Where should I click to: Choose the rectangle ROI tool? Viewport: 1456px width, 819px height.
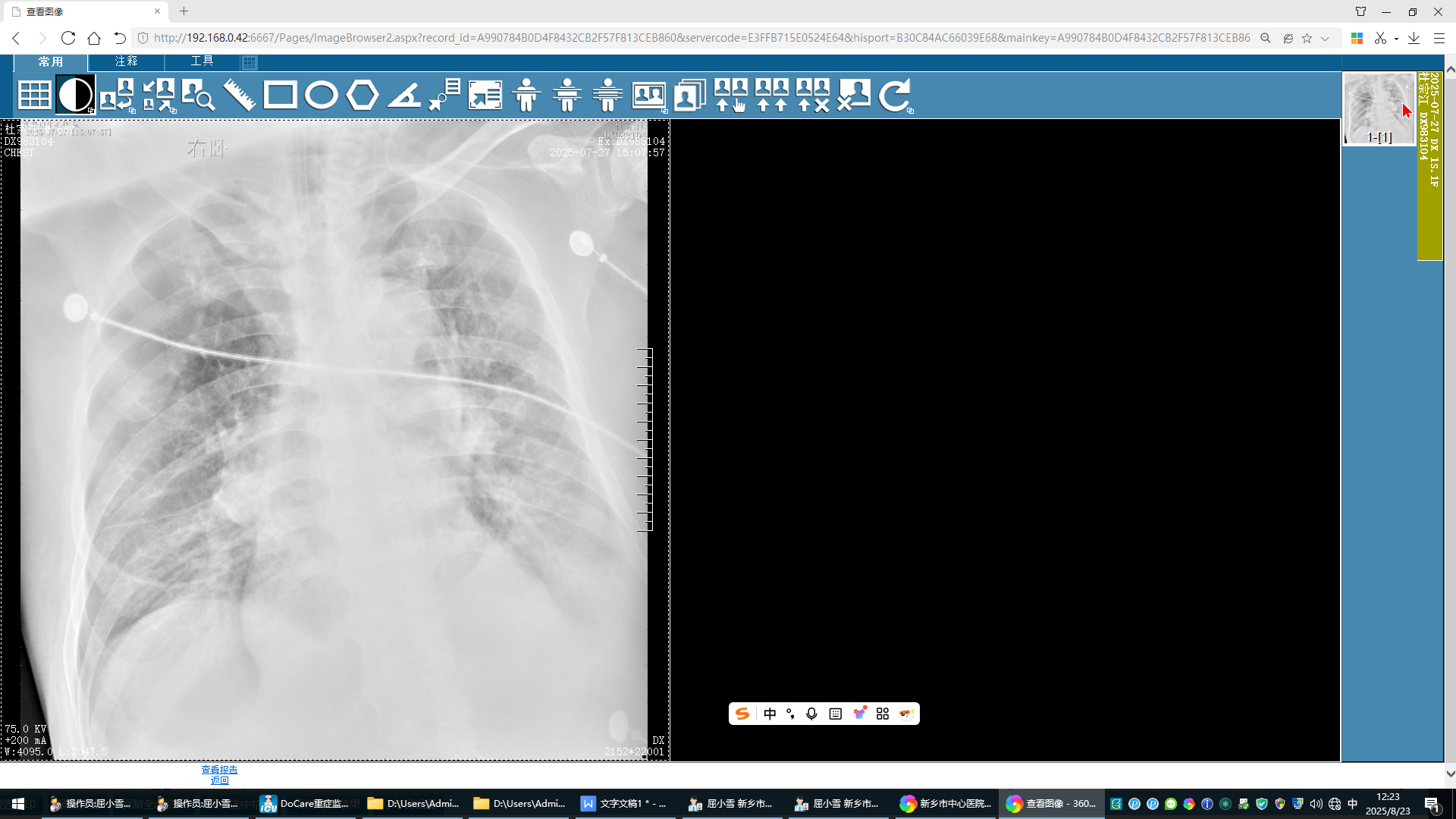pos(280,96)
